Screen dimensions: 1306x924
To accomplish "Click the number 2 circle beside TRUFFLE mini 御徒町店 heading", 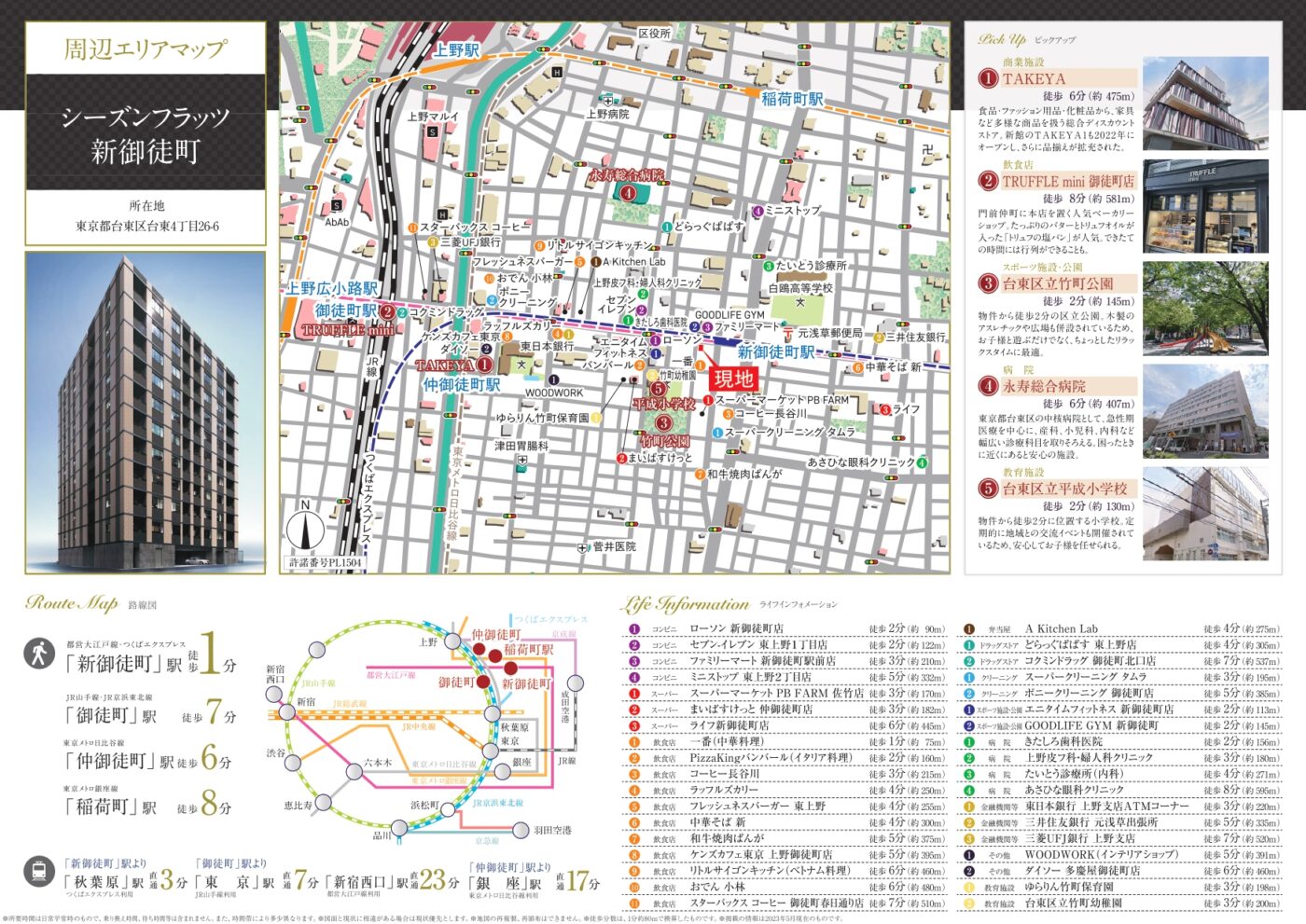I will [989, 181].
